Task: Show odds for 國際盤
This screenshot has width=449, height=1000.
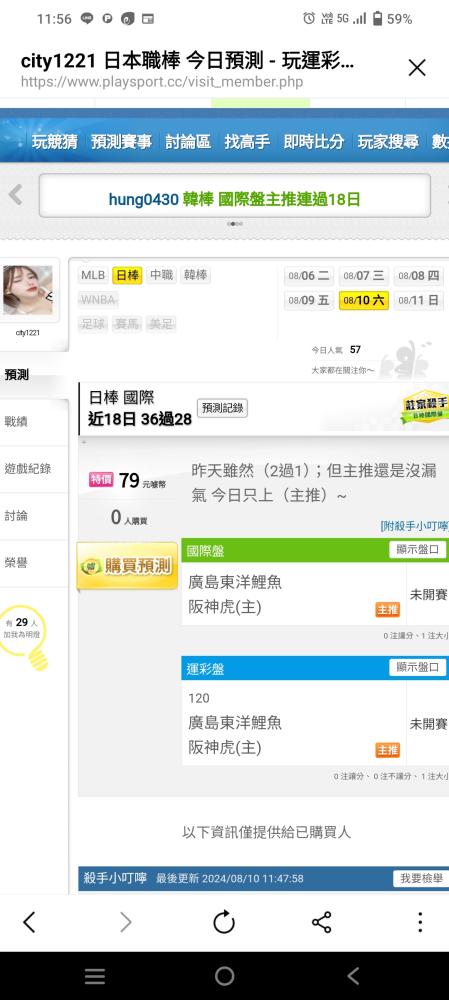Action: (418, 550)
